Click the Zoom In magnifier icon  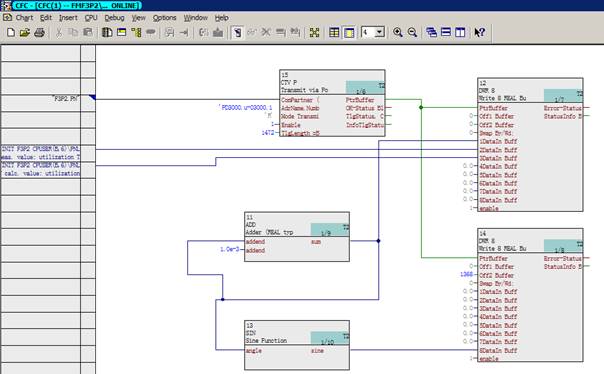click(398, 32)
